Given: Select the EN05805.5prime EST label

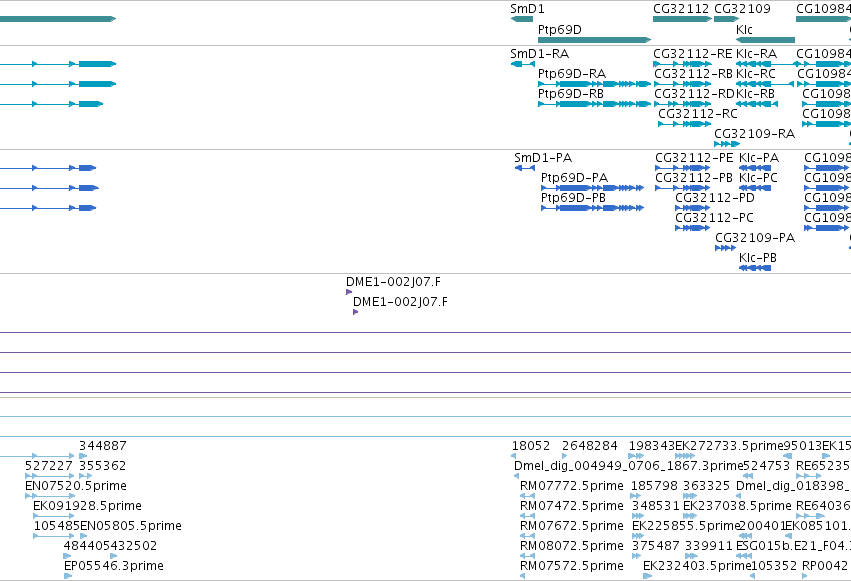Looking at the screenshot, I should [x=131, y=526].
